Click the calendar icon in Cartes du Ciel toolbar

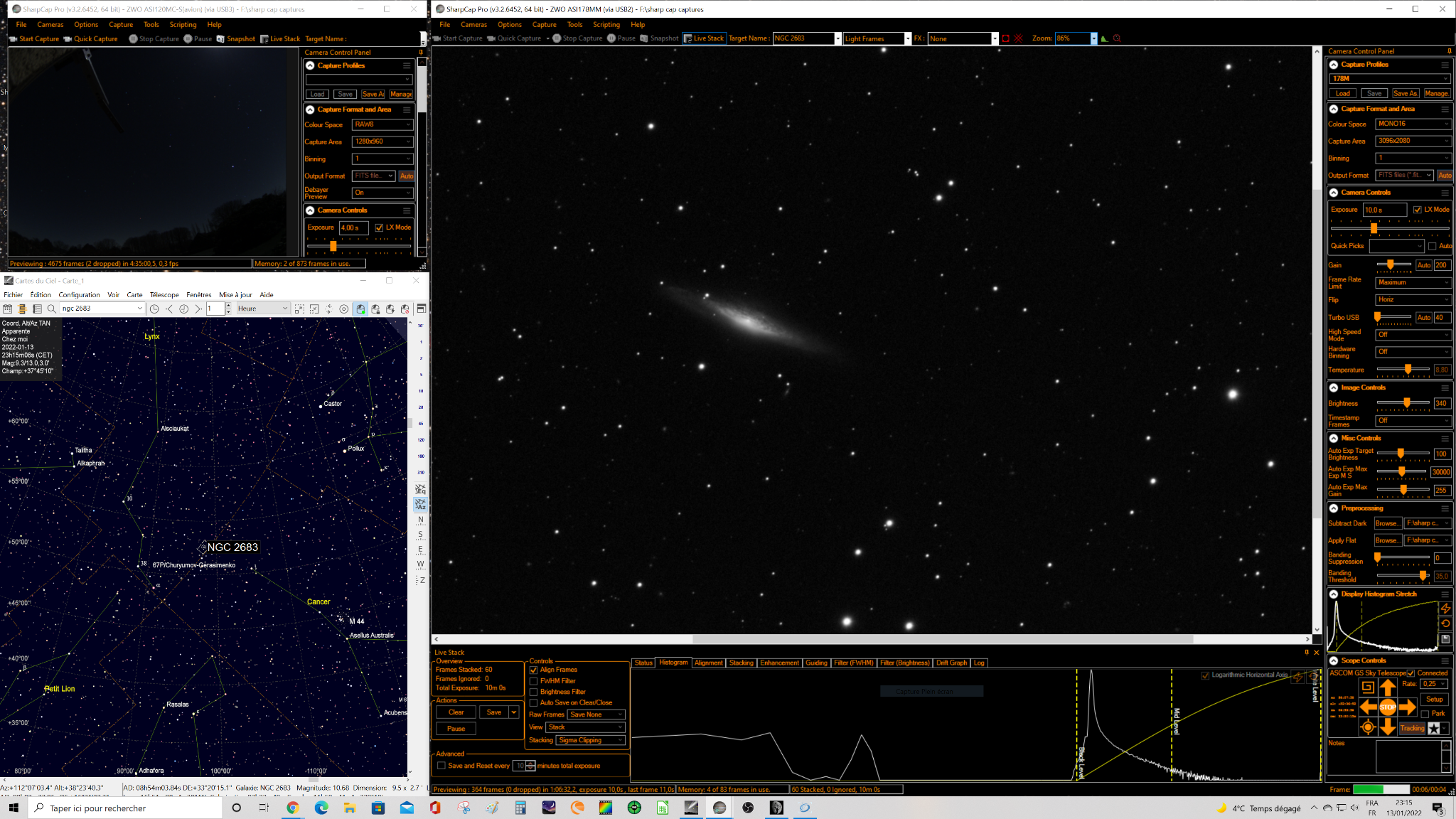[x=8, y=309]
